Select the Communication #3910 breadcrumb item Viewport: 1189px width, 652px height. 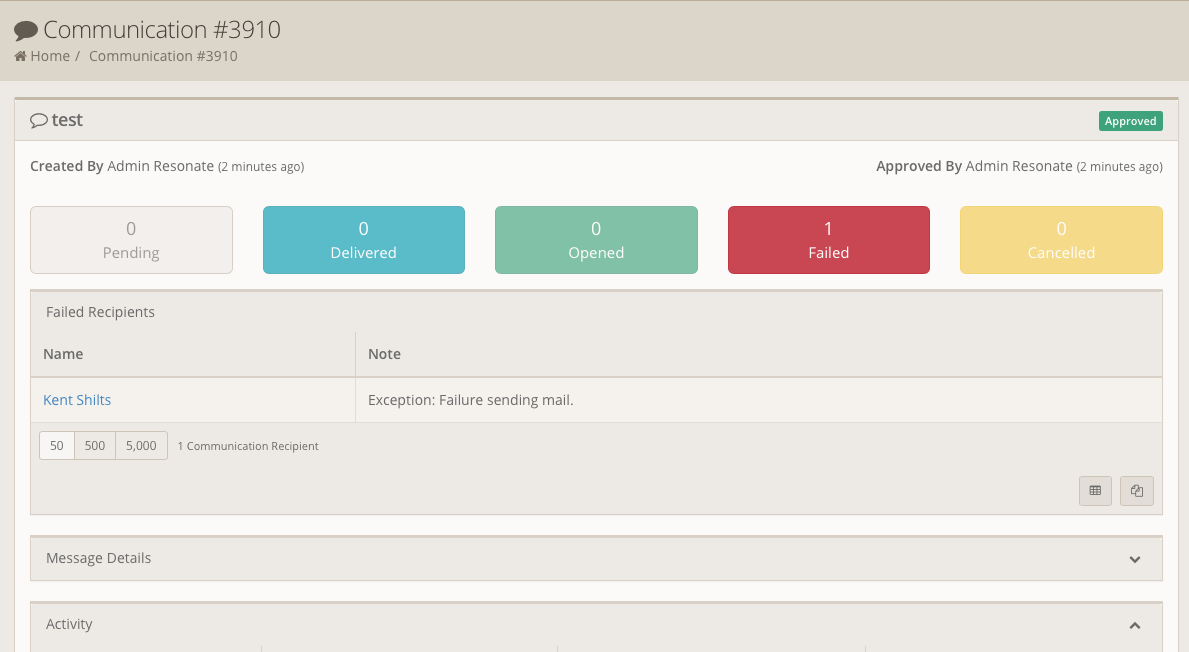click(163, 56)
